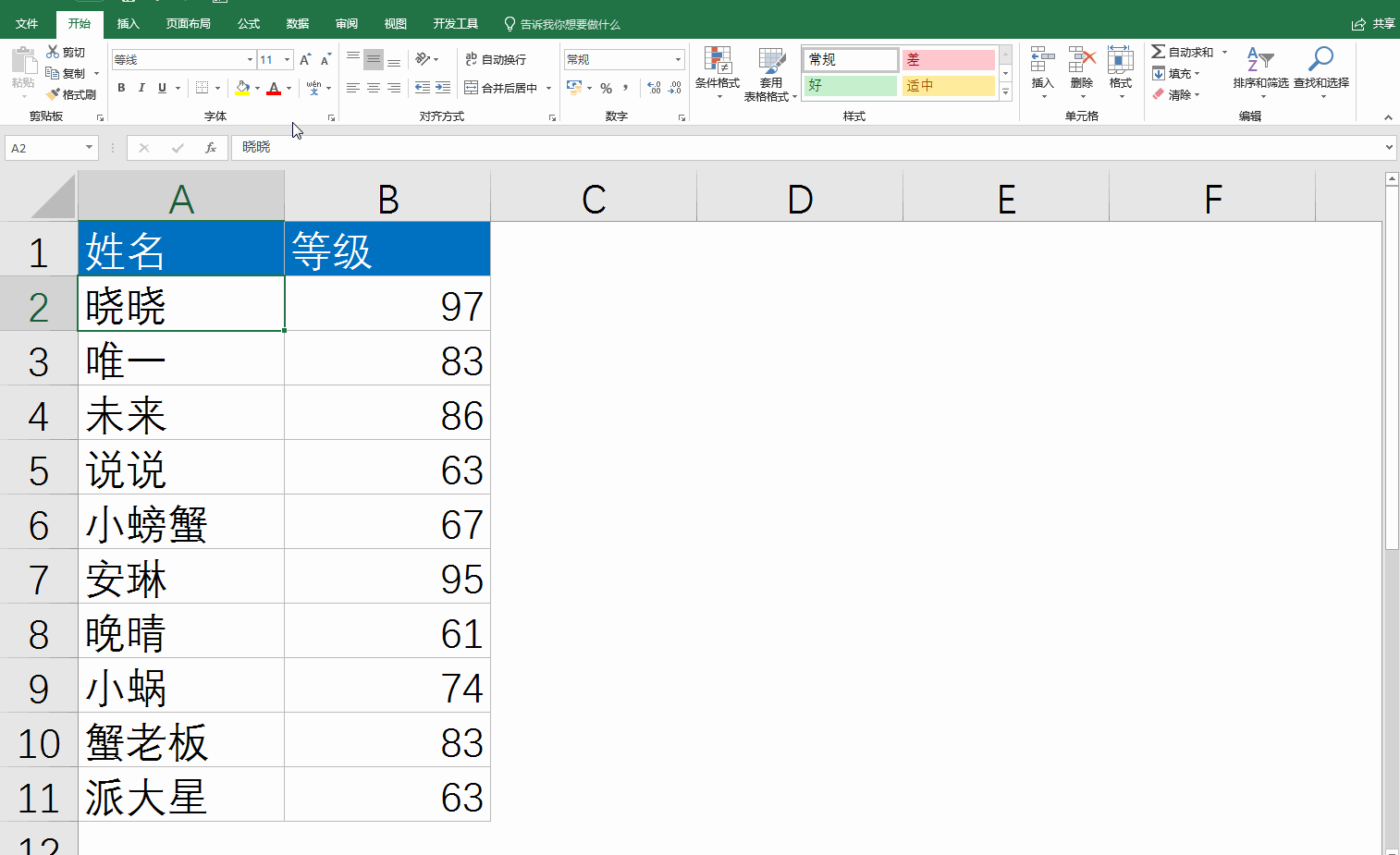Click the Format Painter (格式刷) icon
The width and height of the screenshot is (1400, 855).
(x=53, y=94)
